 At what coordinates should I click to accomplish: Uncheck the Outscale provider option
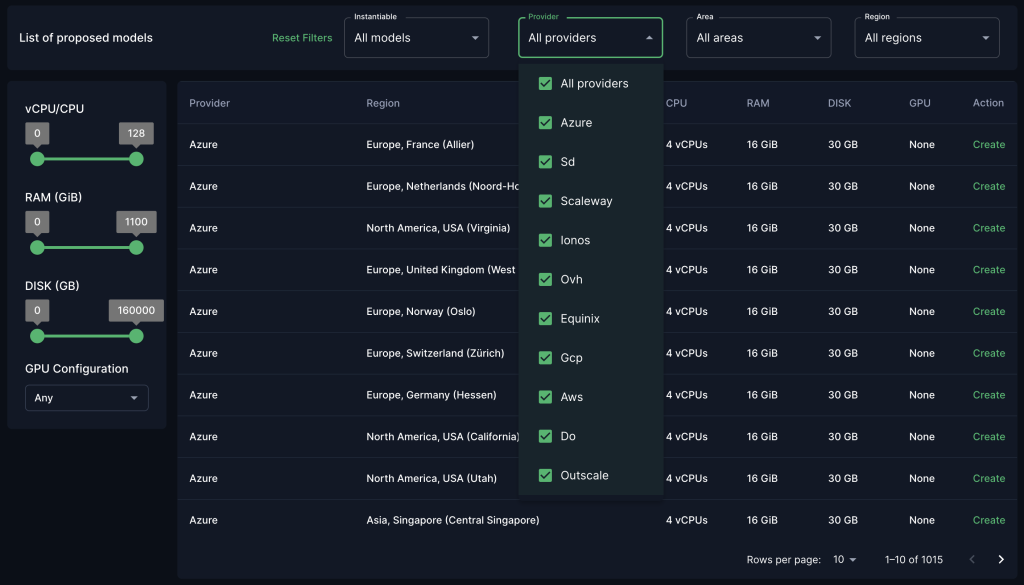545,475
